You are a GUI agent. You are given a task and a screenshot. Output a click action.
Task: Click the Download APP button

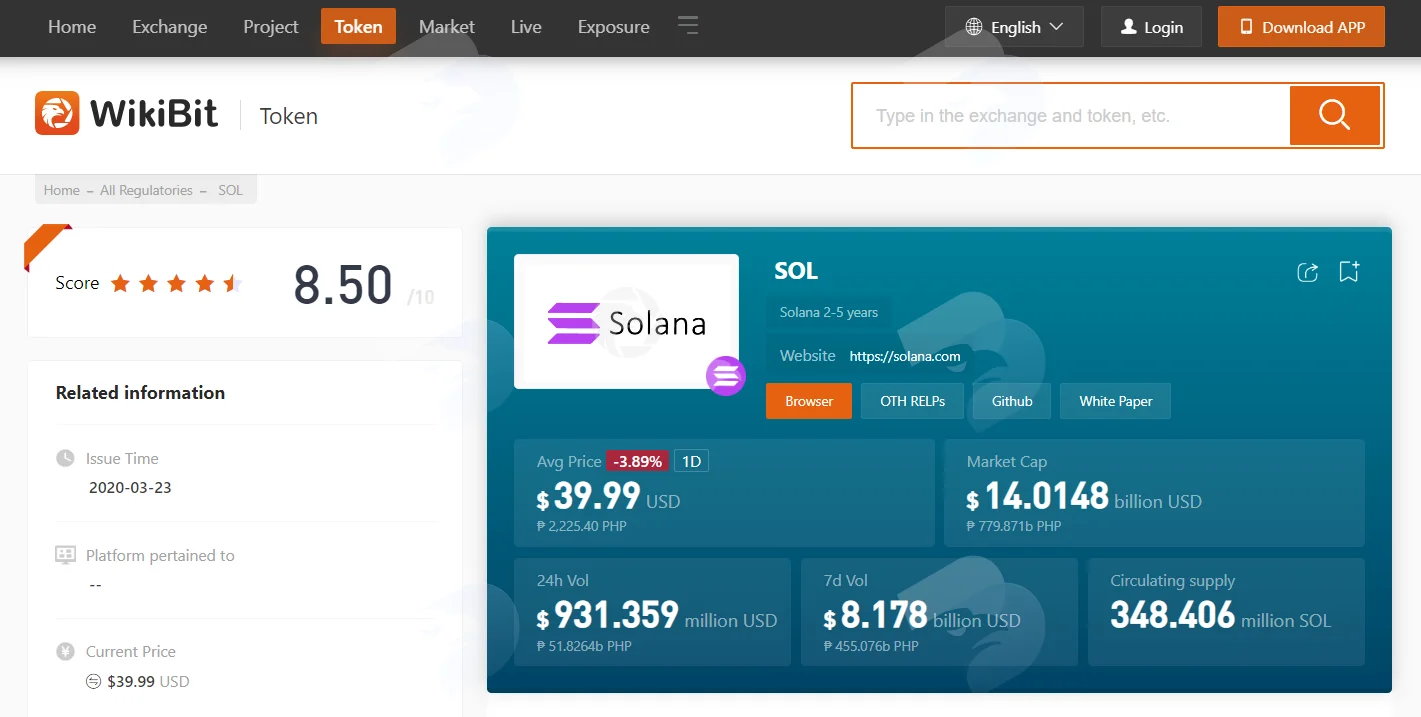coord(1301,27)
